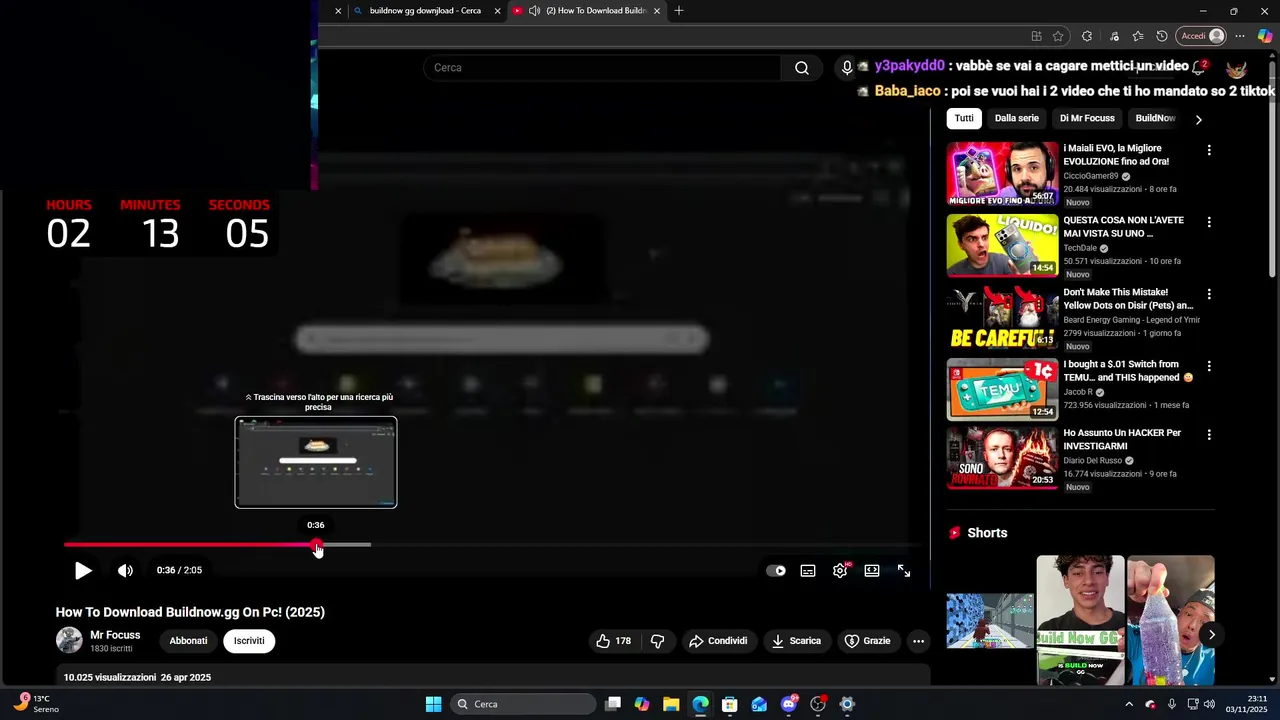Click the YouTube search field Cerca

pos(602,67)
